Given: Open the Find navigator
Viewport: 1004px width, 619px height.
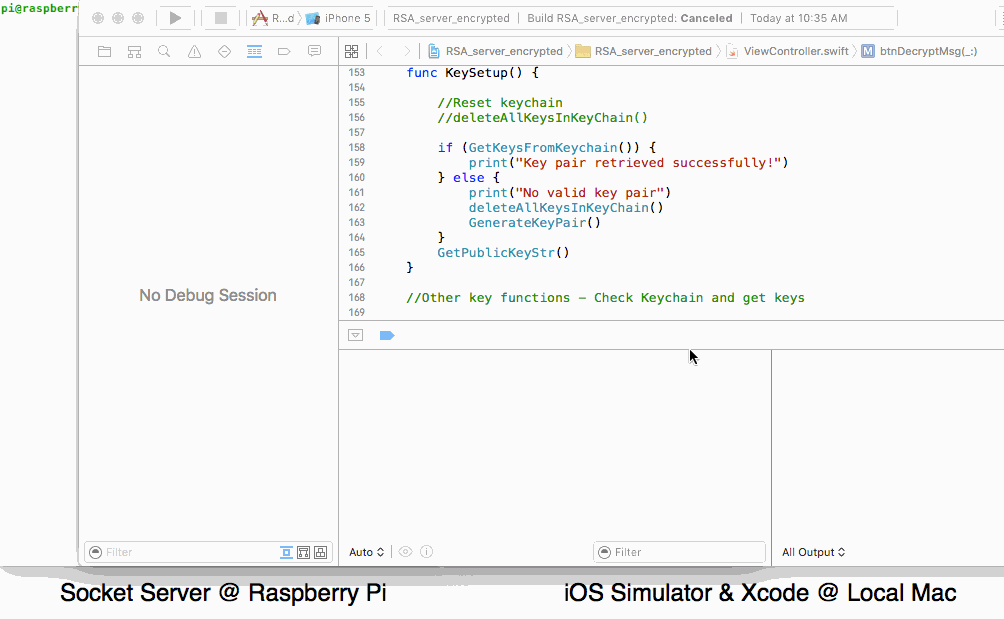Looking at the screenshot, I should click(164, 51).
